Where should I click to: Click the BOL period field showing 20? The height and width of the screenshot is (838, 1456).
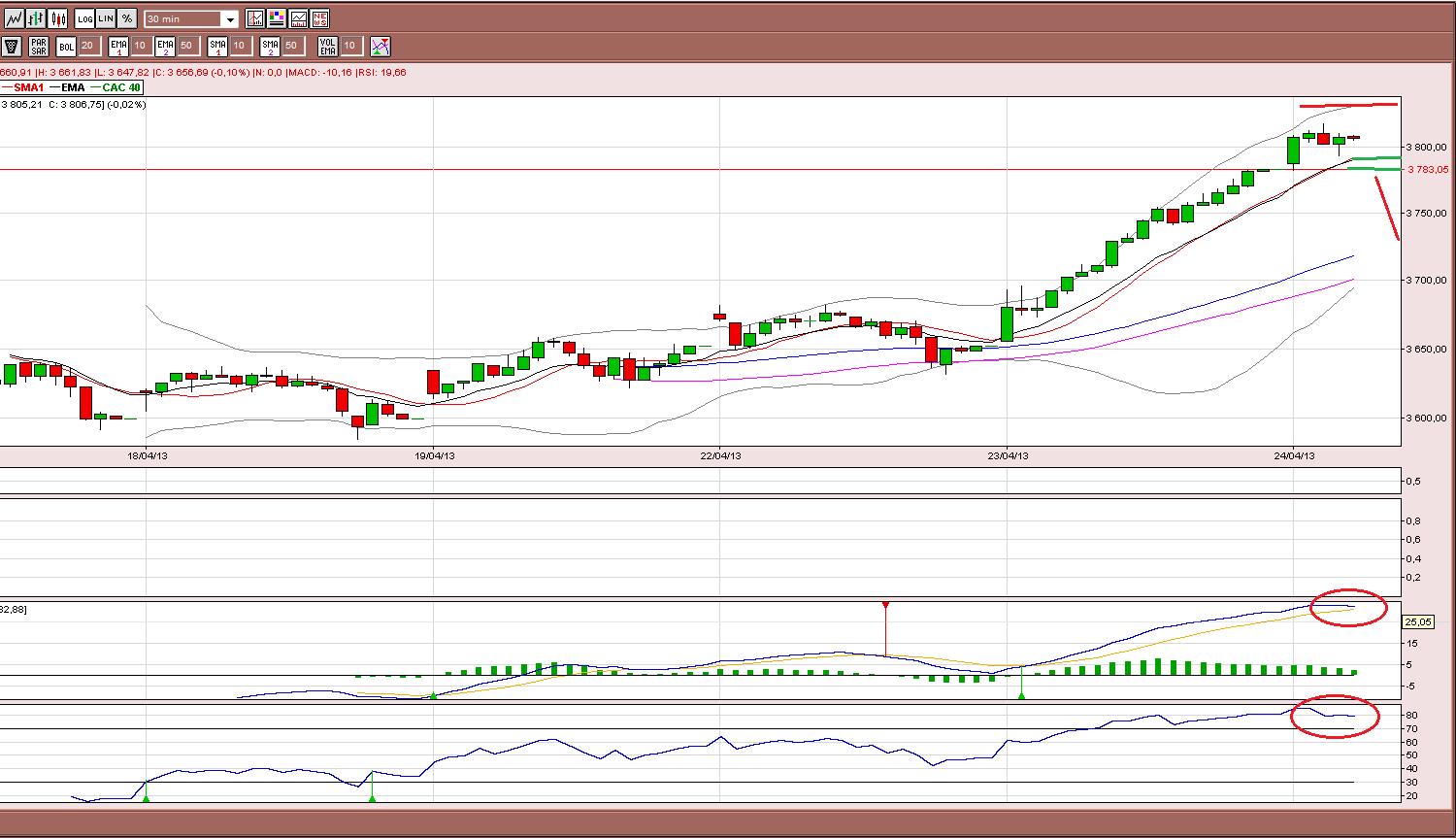point(88,46)
